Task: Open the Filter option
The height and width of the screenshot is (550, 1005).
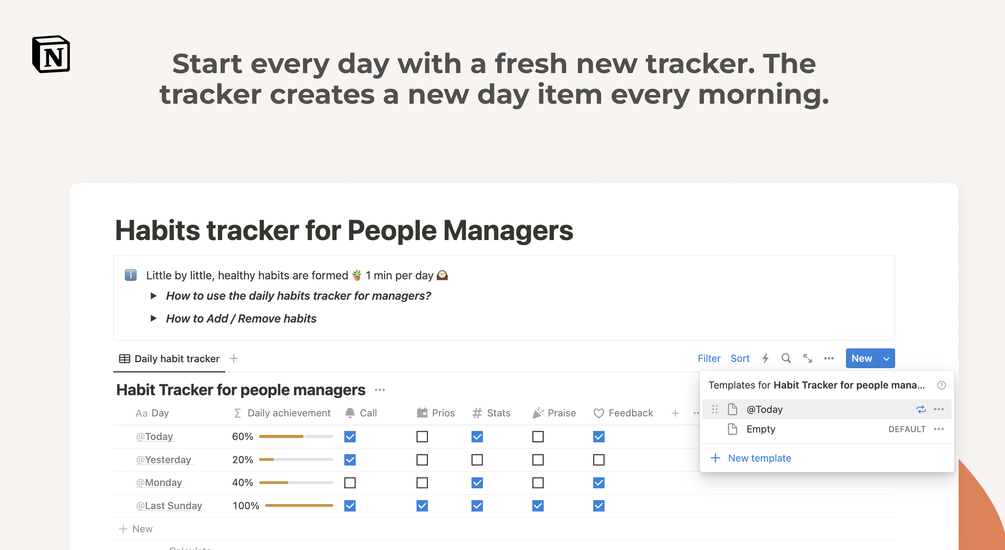Action: pos(709,358)
